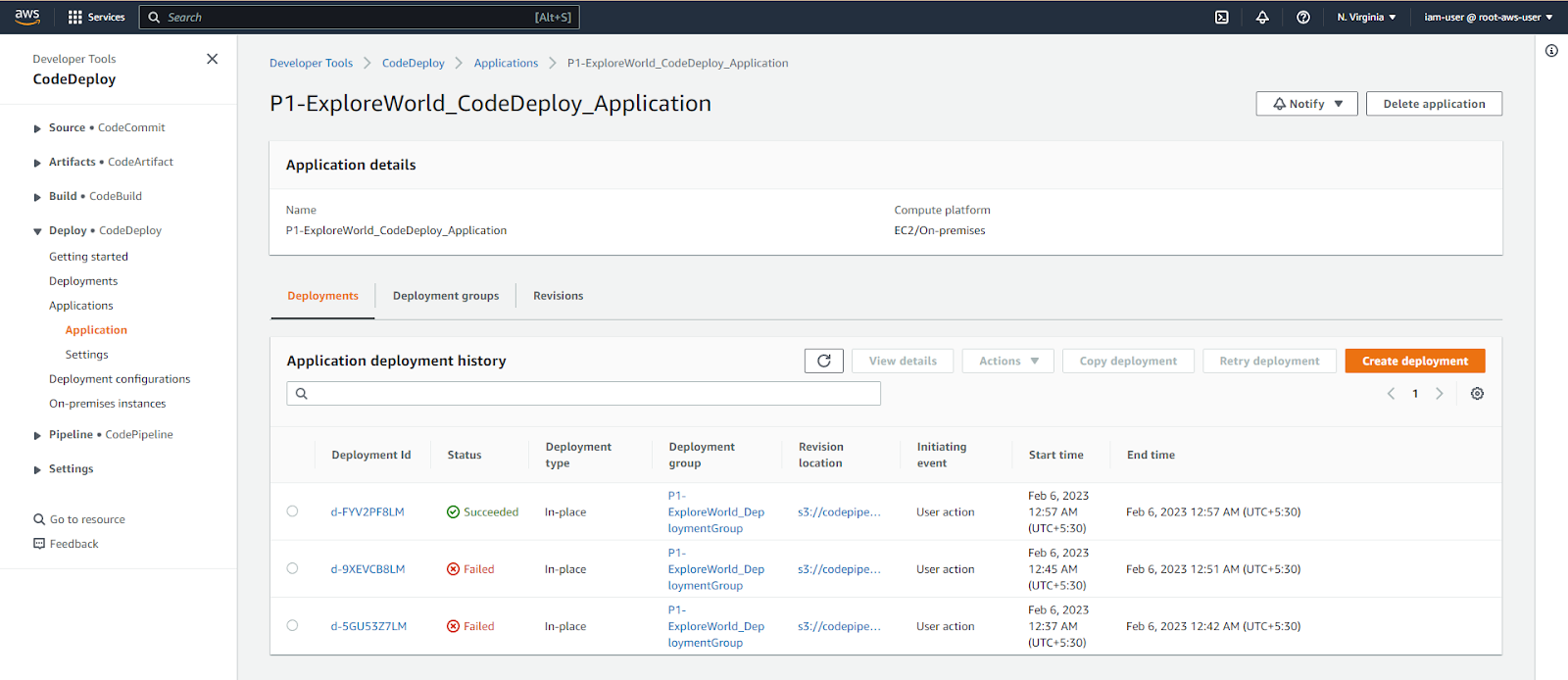The height and width of the screenshot is (680, 1568).
Task: Open the Notify dropdown
Action: click(1306, 104)
